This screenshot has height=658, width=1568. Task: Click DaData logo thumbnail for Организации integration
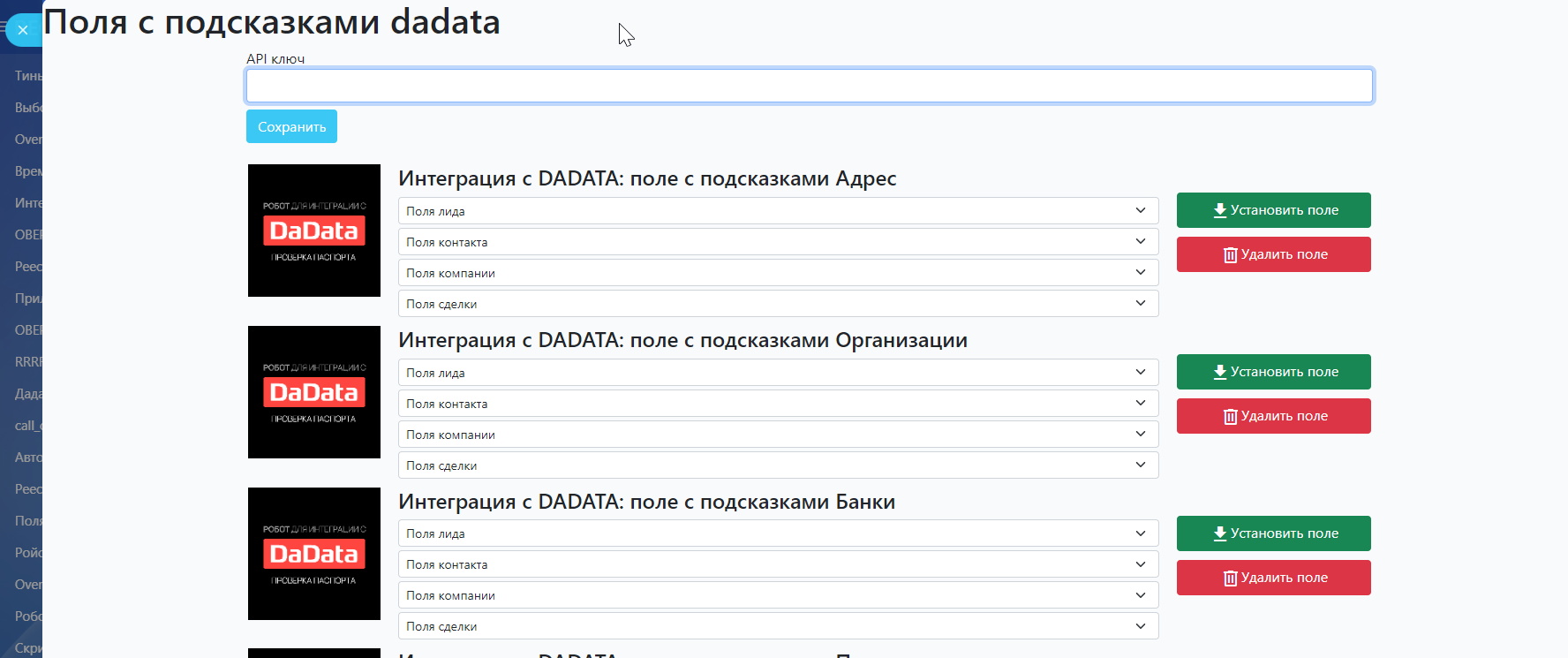[313, 392]
